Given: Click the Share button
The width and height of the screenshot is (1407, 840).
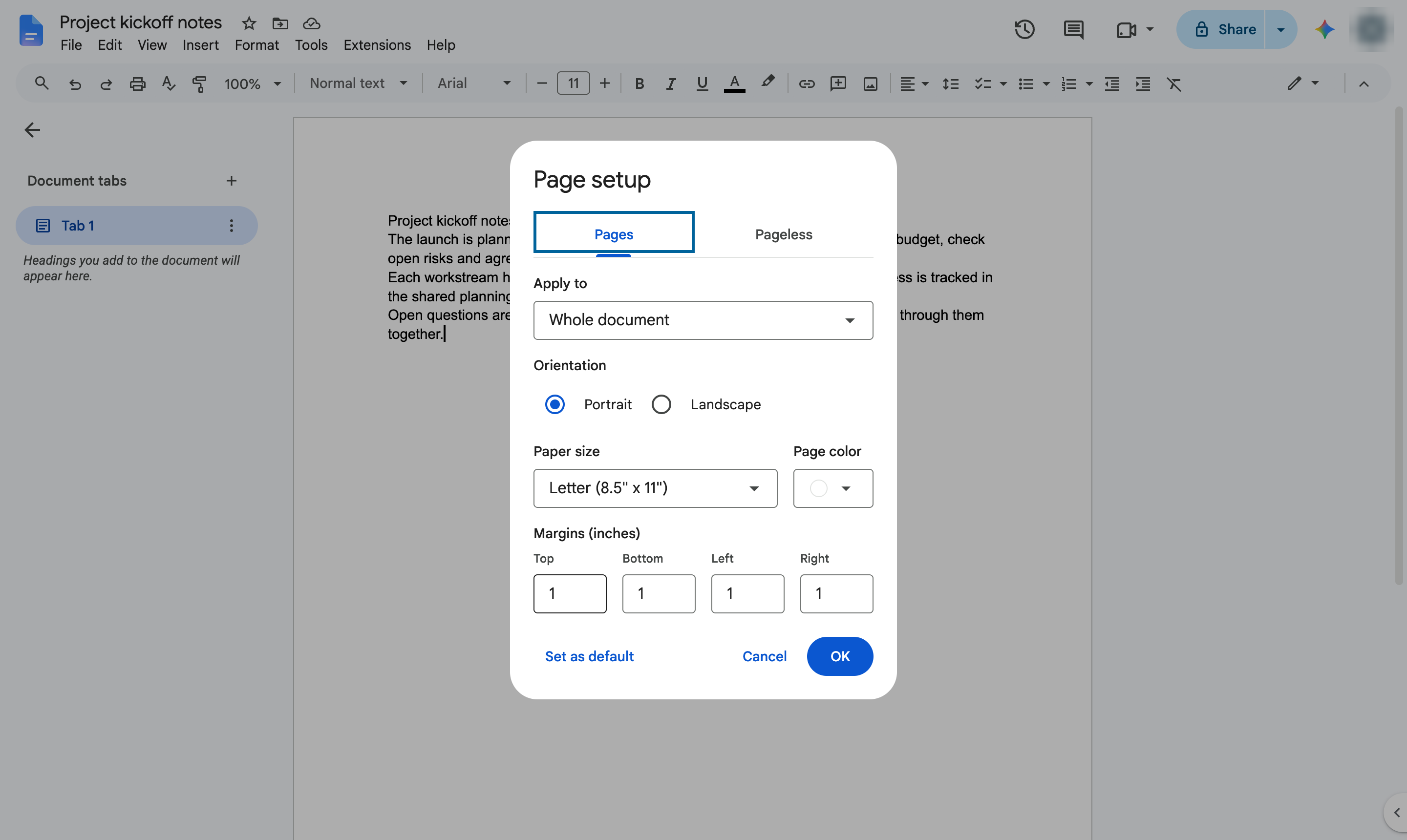Looking at the screenshot, I should pyautogui.click(x=1221, y=29).
